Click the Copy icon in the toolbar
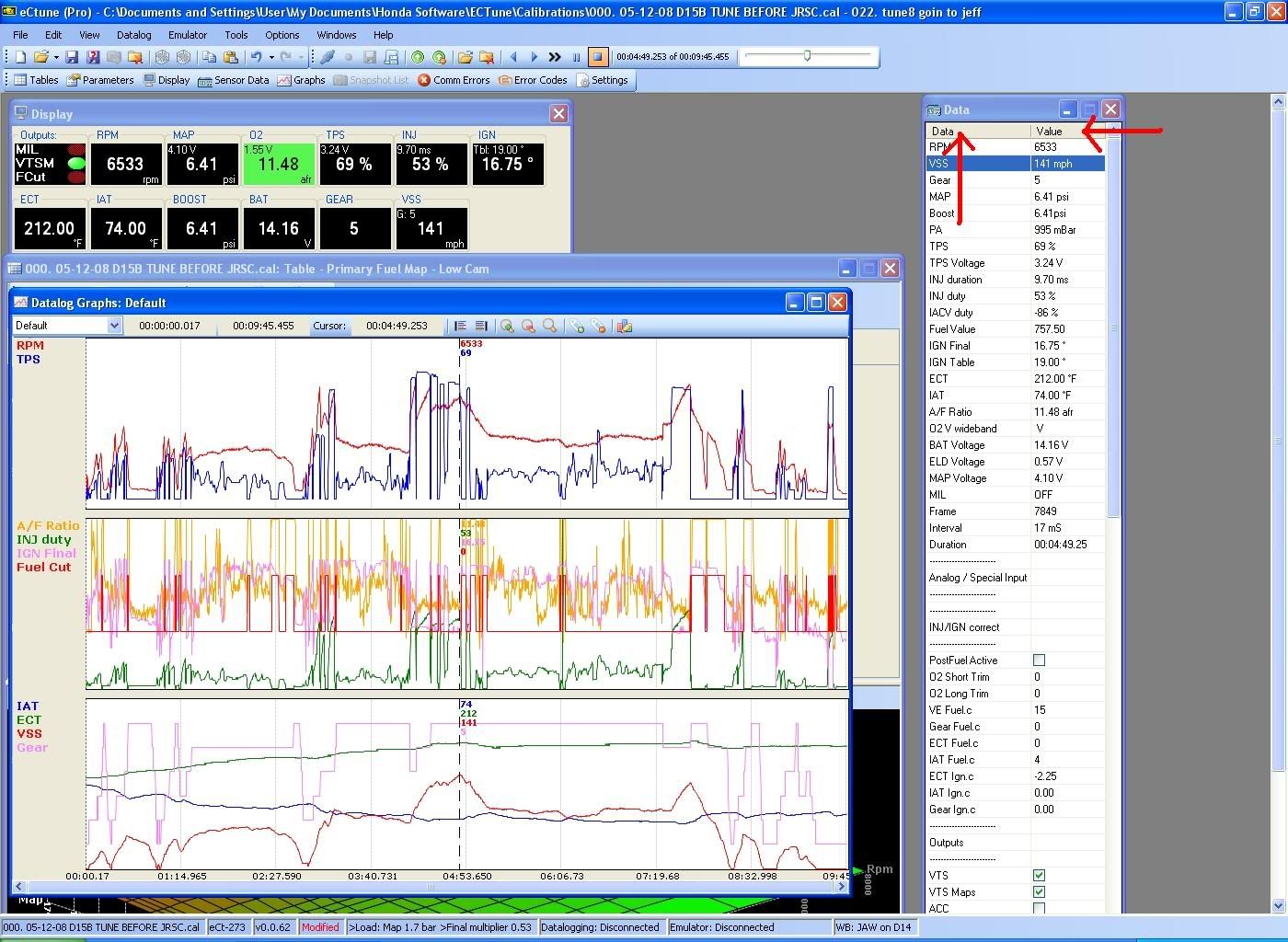The height and width of the screenshot is (942, 1288). point(210,57)
